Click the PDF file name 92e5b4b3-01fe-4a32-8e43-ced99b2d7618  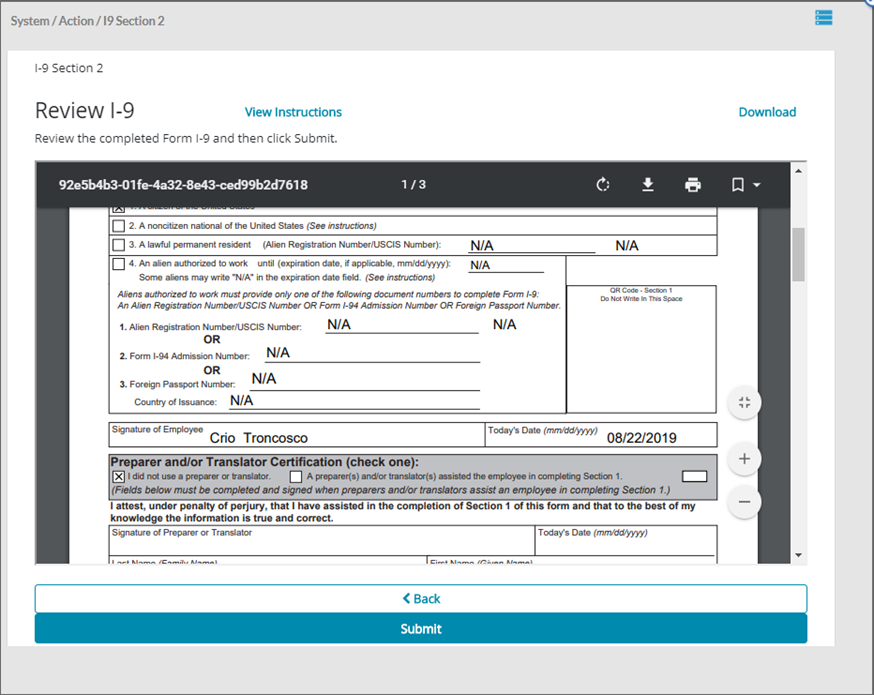point(183,185)
